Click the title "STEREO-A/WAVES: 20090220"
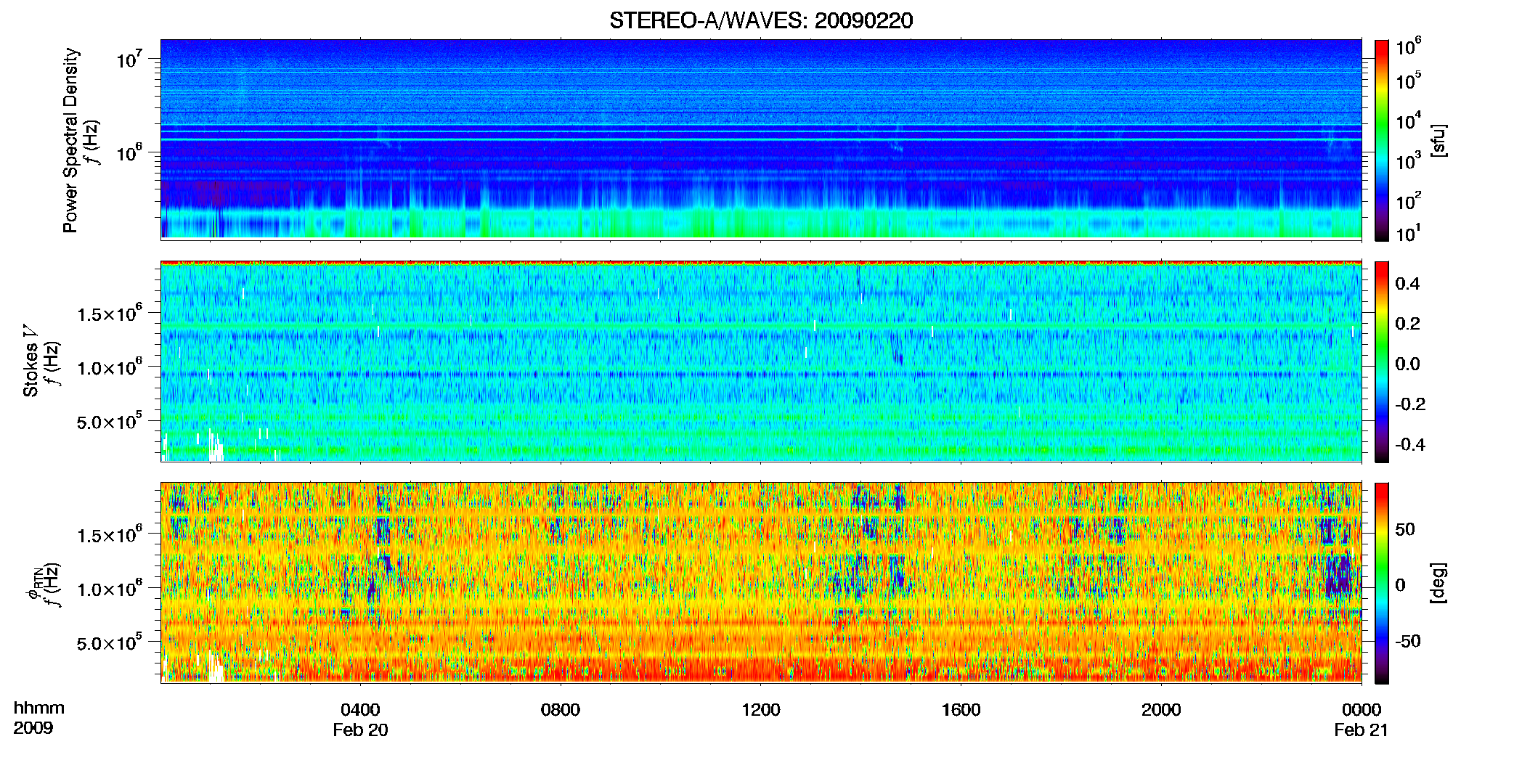1522x784 pixels. [x=761, y=20]
